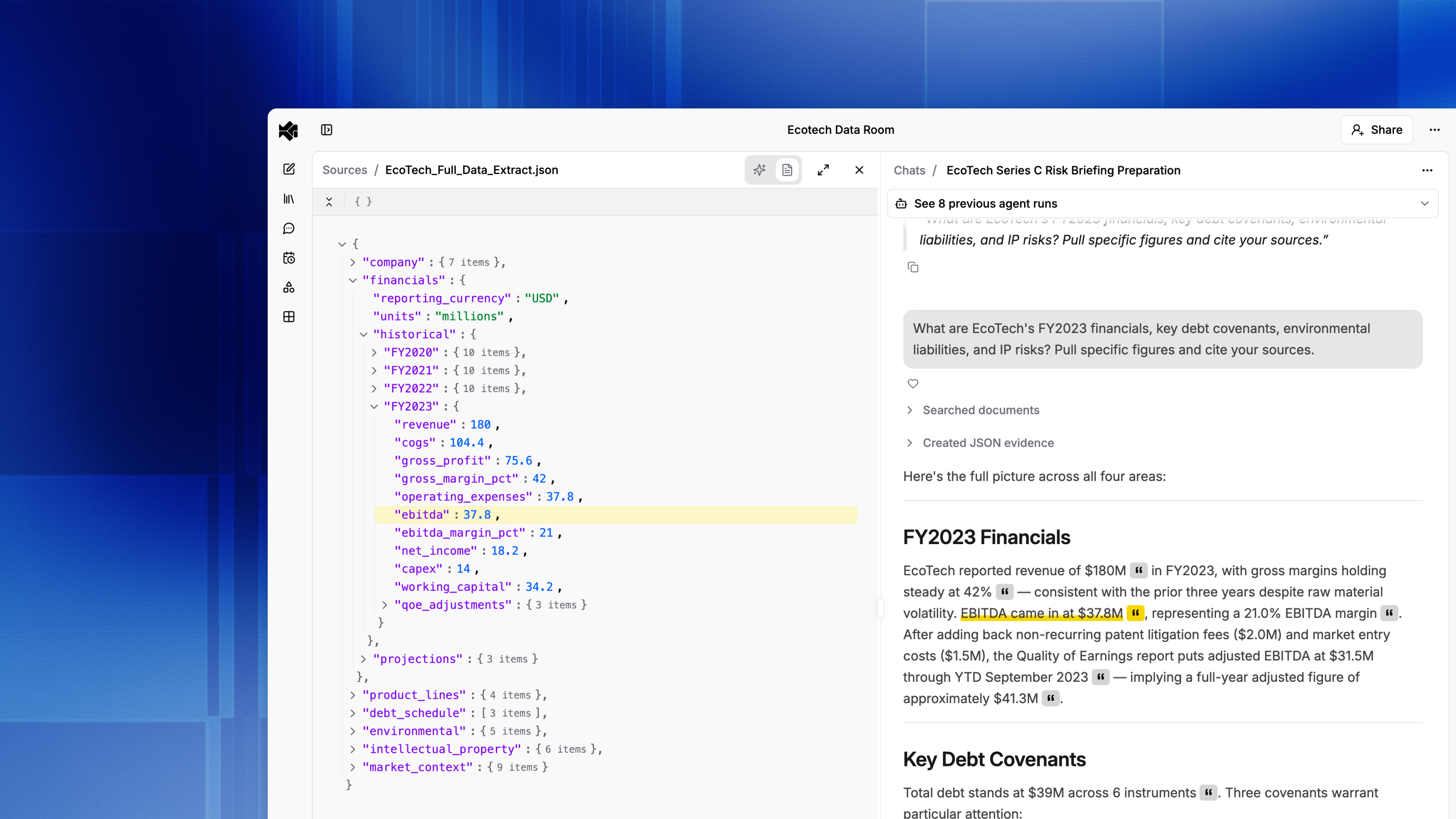Copy the quoted prompt with copy icon

913,267
